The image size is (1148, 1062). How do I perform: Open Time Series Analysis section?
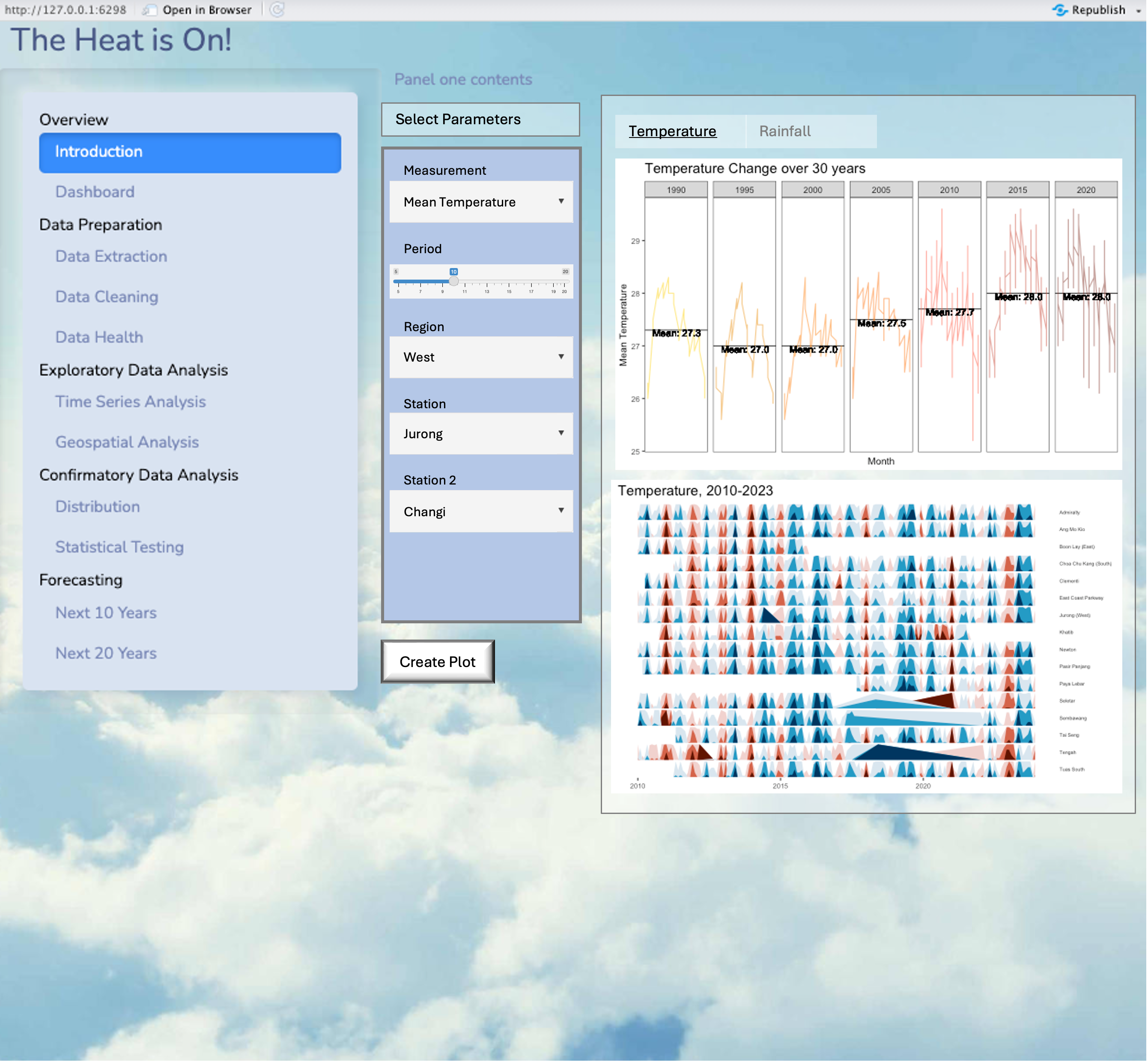(130, 401)
